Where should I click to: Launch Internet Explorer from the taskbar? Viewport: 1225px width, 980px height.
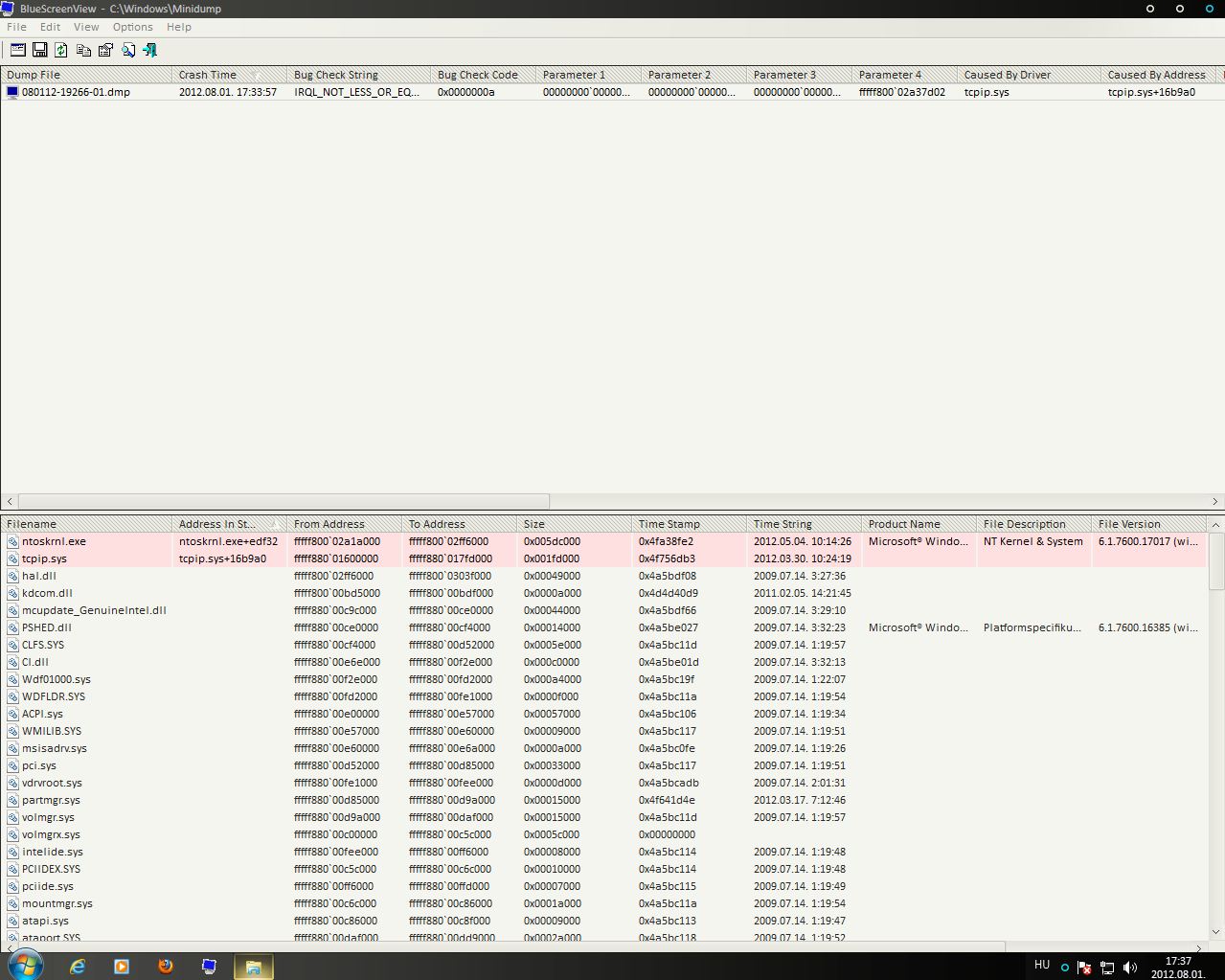tap(78, 966)
